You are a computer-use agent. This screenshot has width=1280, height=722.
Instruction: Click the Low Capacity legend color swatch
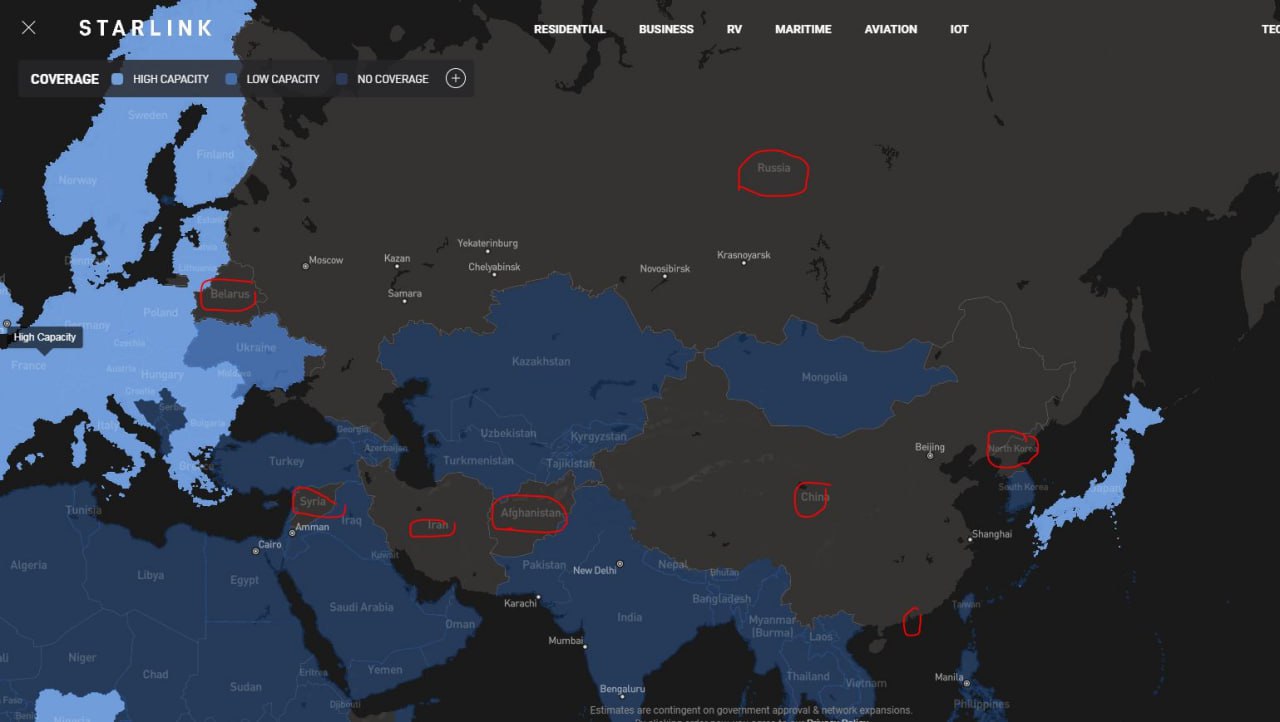click(x=232, y=79)
